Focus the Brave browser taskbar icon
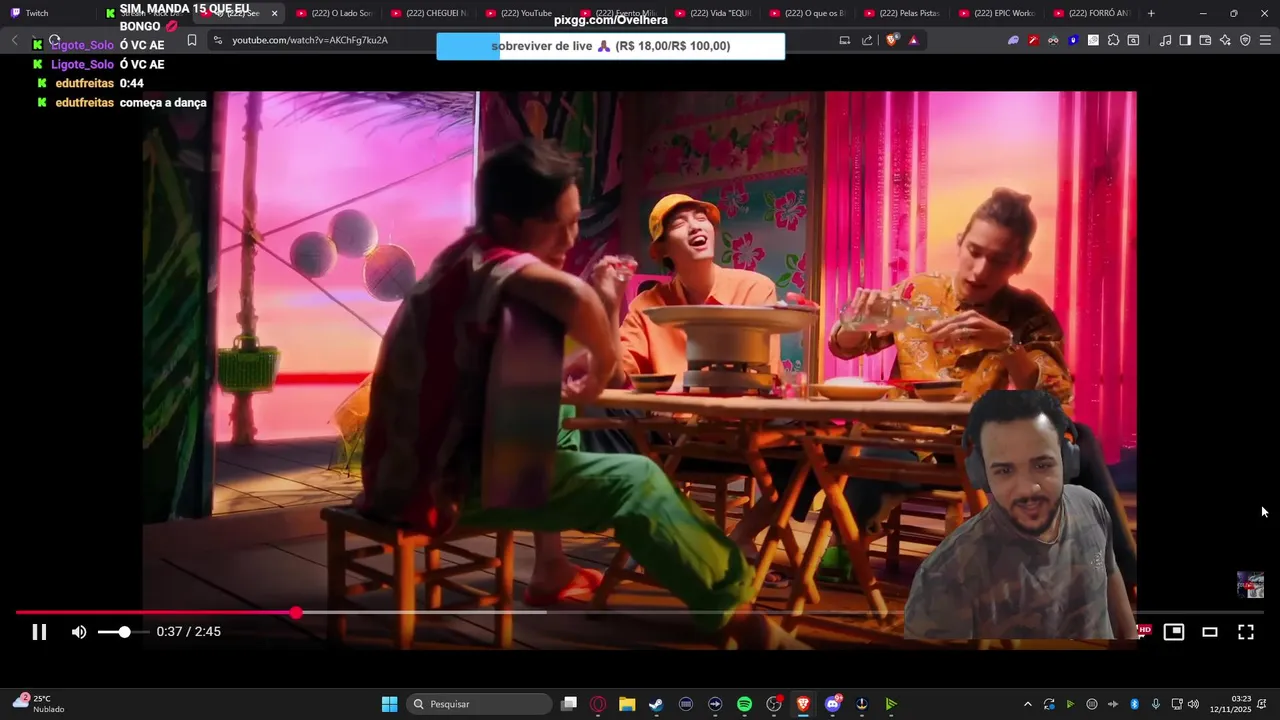Screen dimensions: 1280x720 (803, 704)
